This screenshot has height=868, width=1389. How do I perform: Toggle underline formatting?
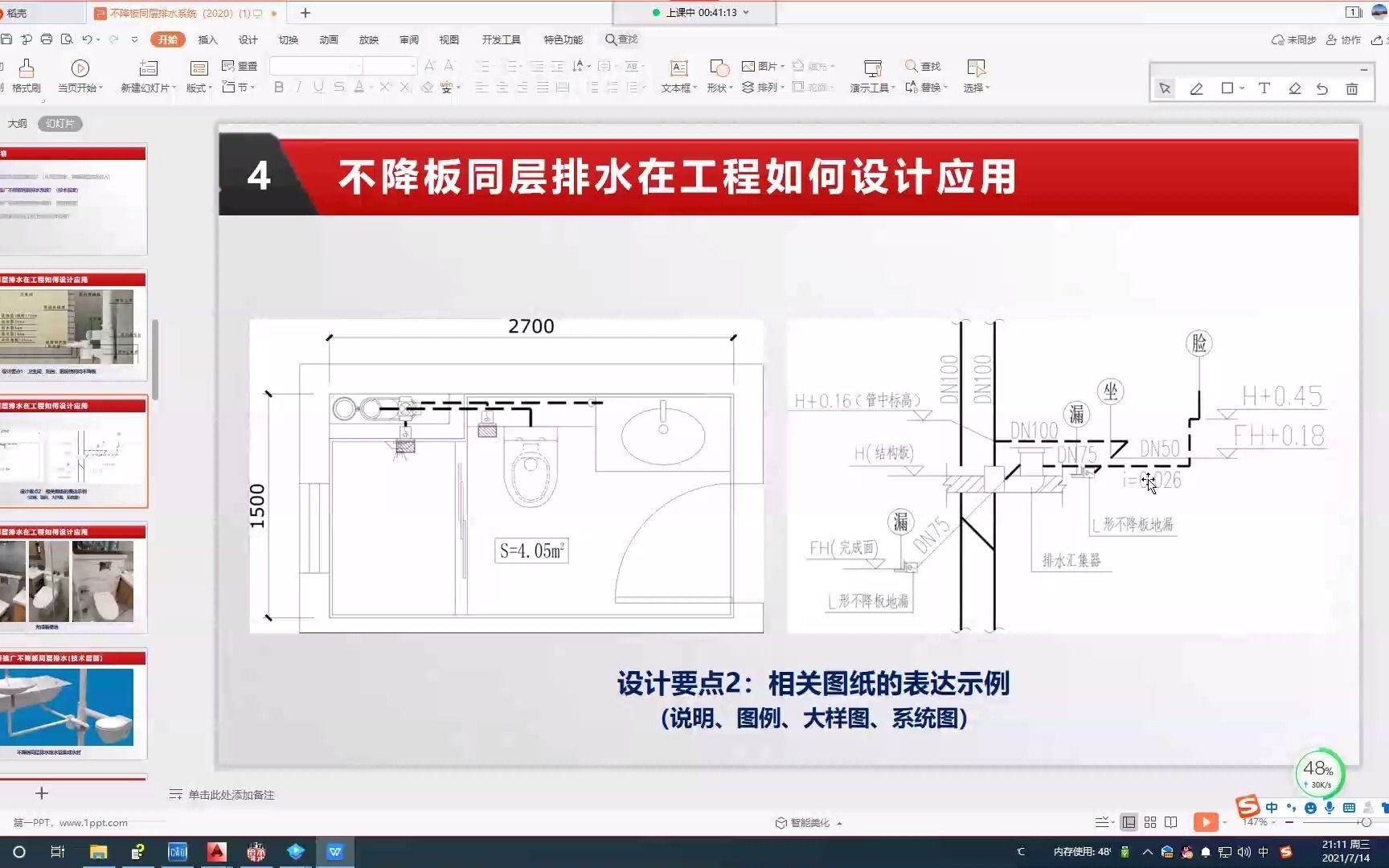pos(318,87)
